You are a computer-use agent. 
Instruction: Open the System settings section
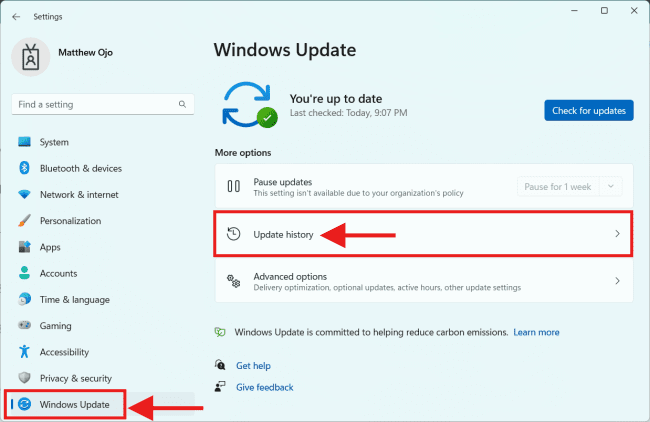(x=54, y=142)
